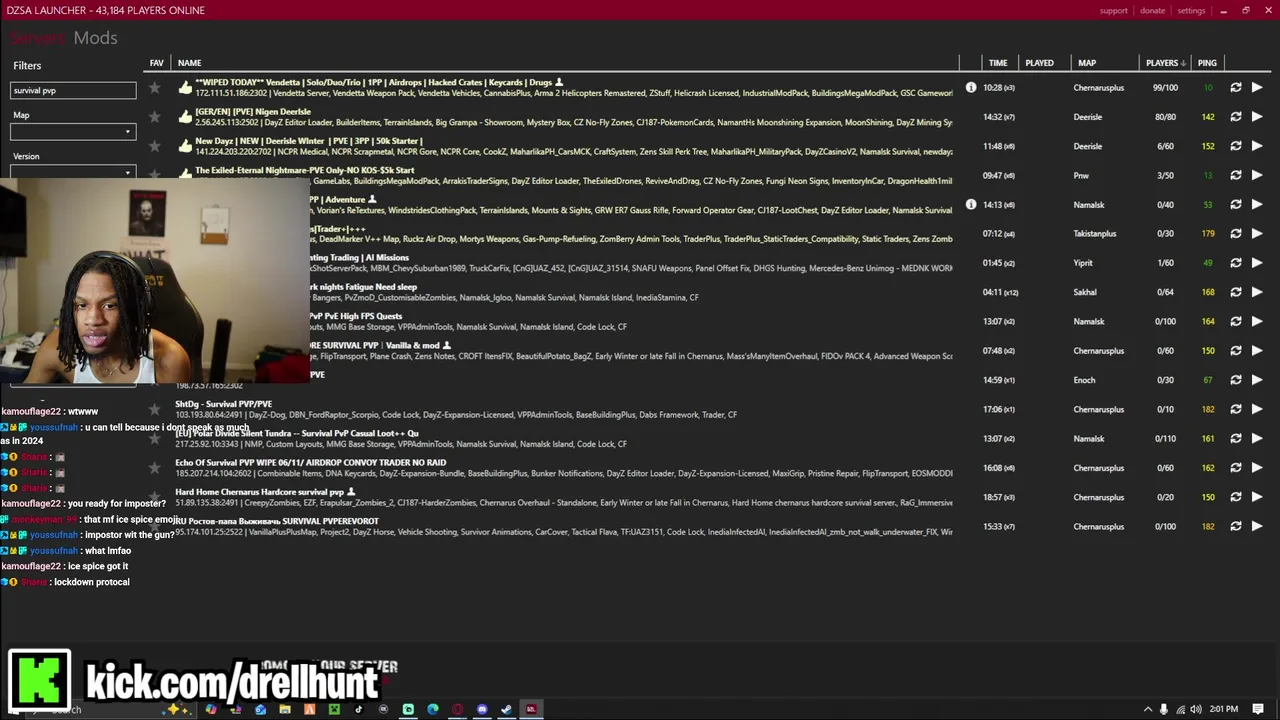This screenshot has height=720, width=1280.
Task: Refresh the Vendetta server row
Action: point(1236,88)
